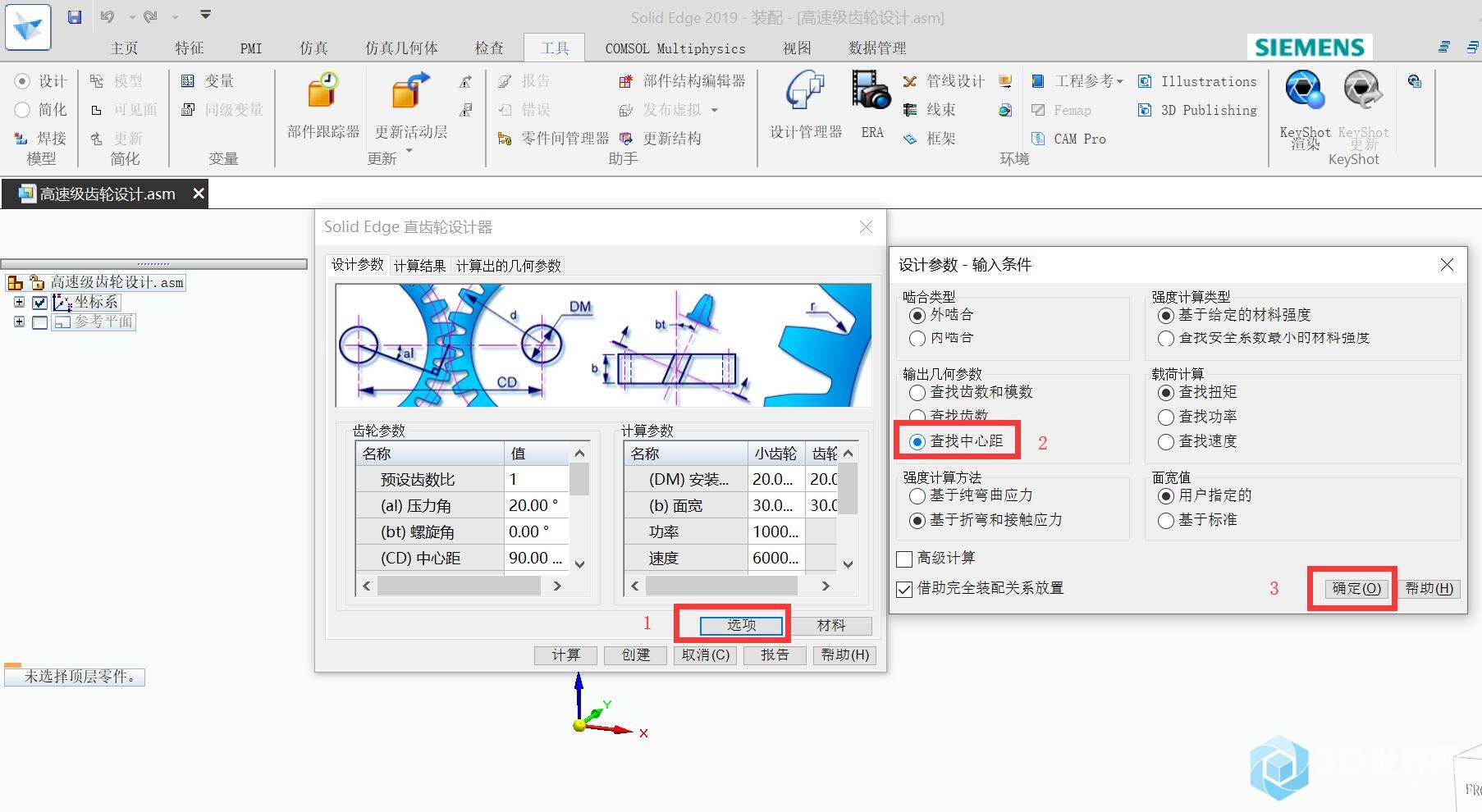Open 设计管理器
The height and width of the screenshot is (812, 1482).
click(806, 105)
